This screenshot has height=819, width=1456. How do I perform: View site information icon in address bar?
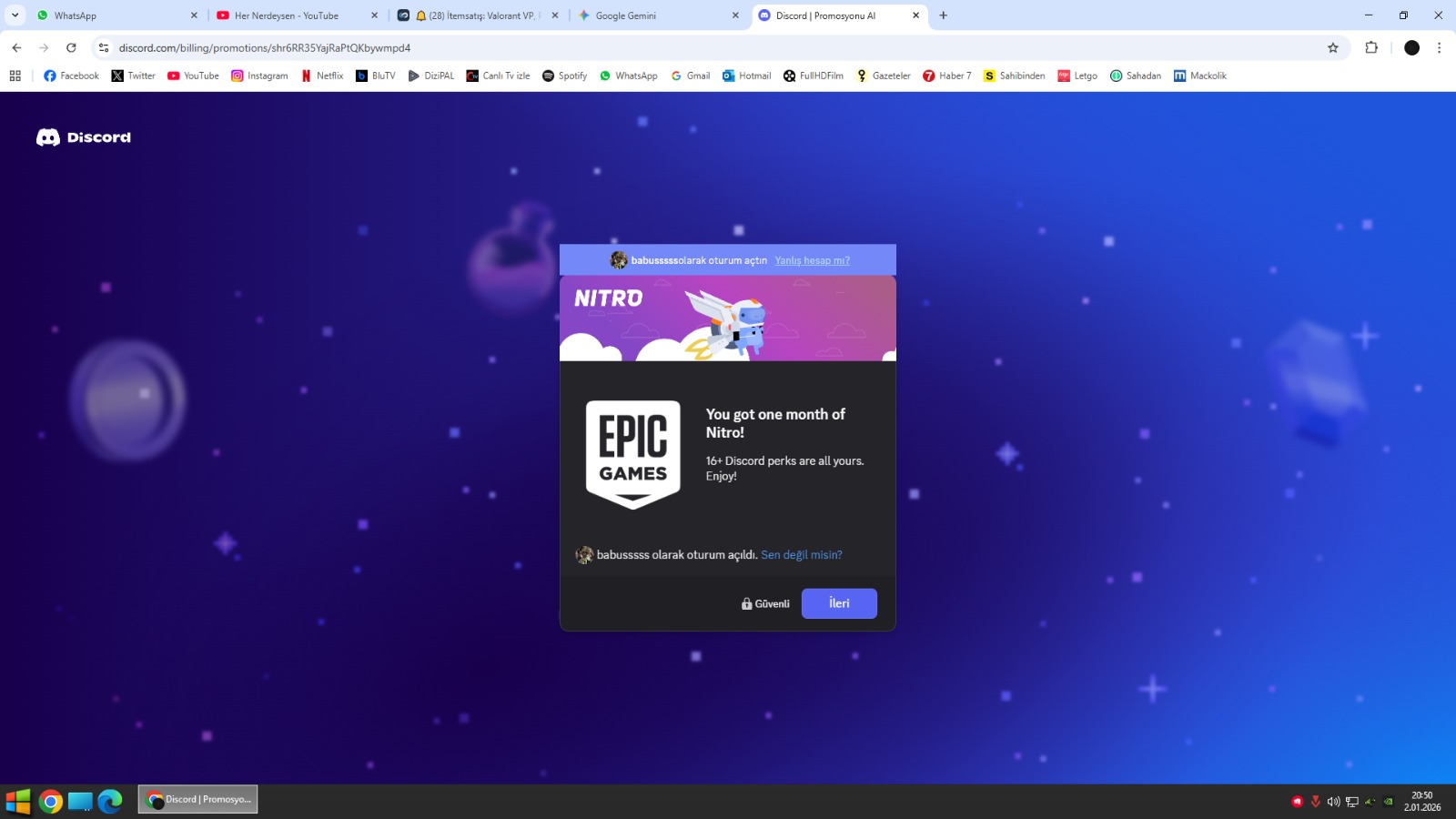(x=104, y=47)
